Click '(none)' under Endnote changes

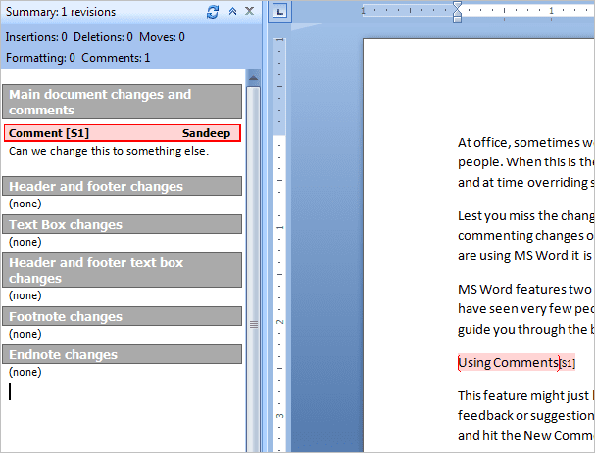point(25,372)
